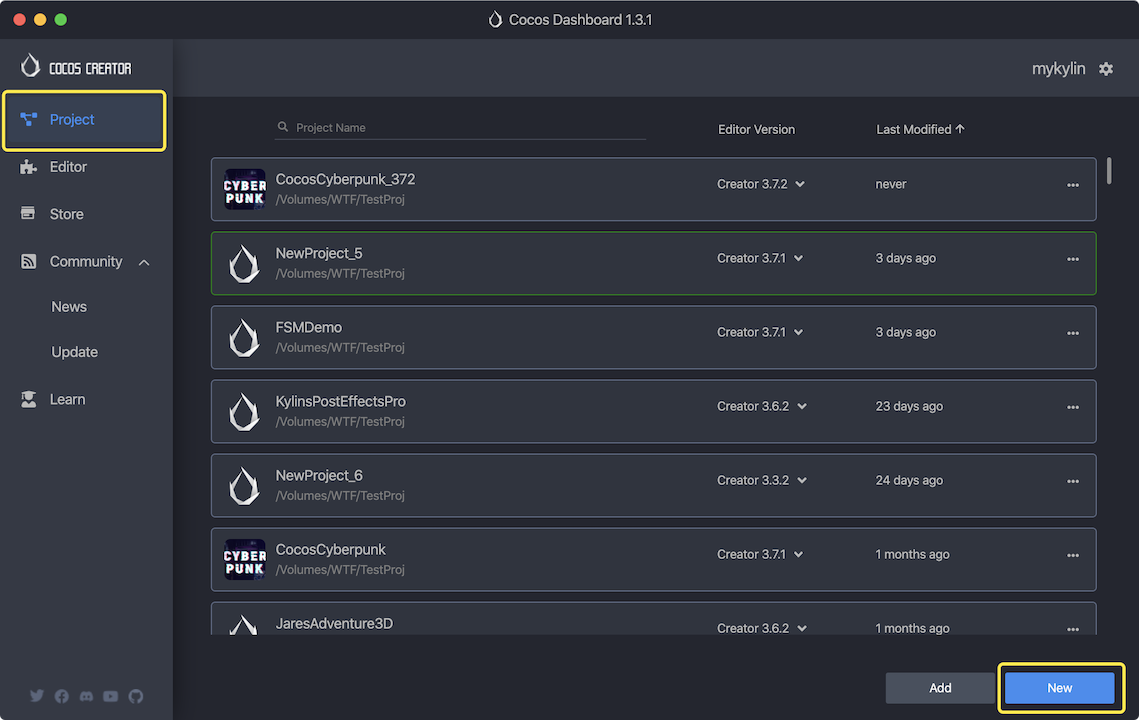
Task: Open the Cocos Discord community
Action: 86,696
